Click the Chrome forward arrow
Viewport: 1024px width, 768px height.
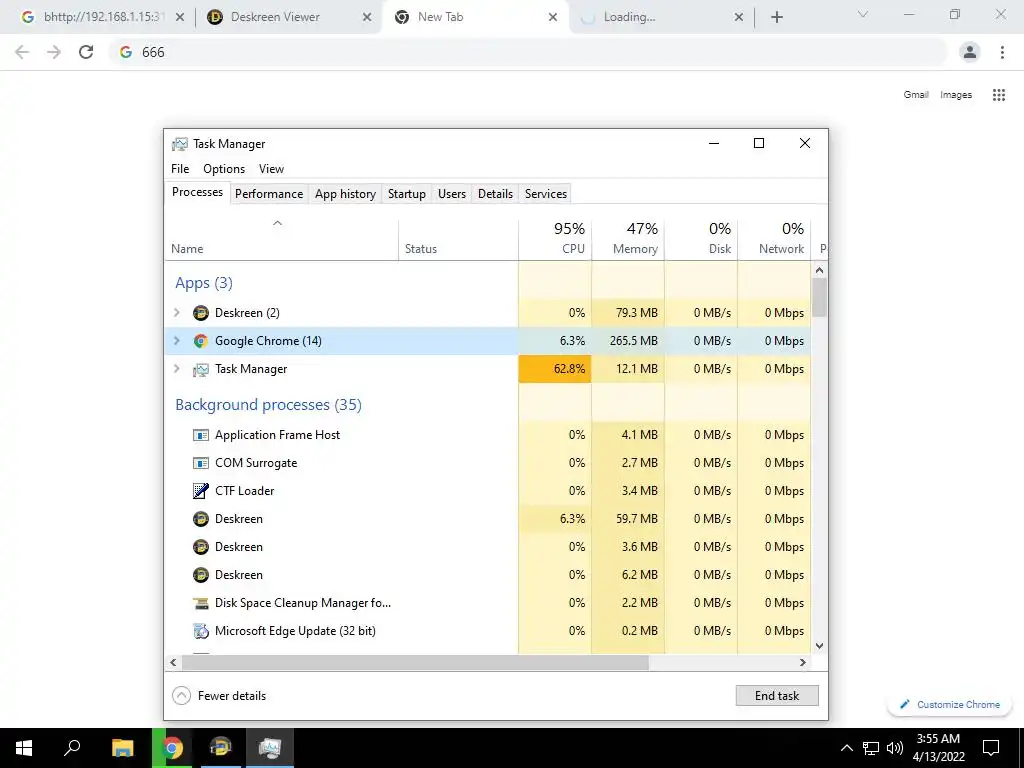(x=54, y=52)
